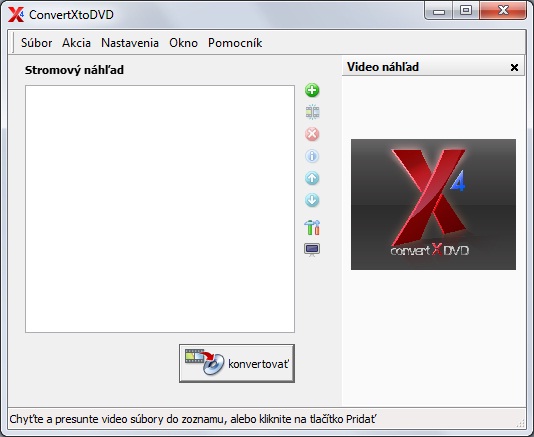Open settings via hammer and screwdriver icon
The image size is (534, 437).
click(x=312, y=228)
